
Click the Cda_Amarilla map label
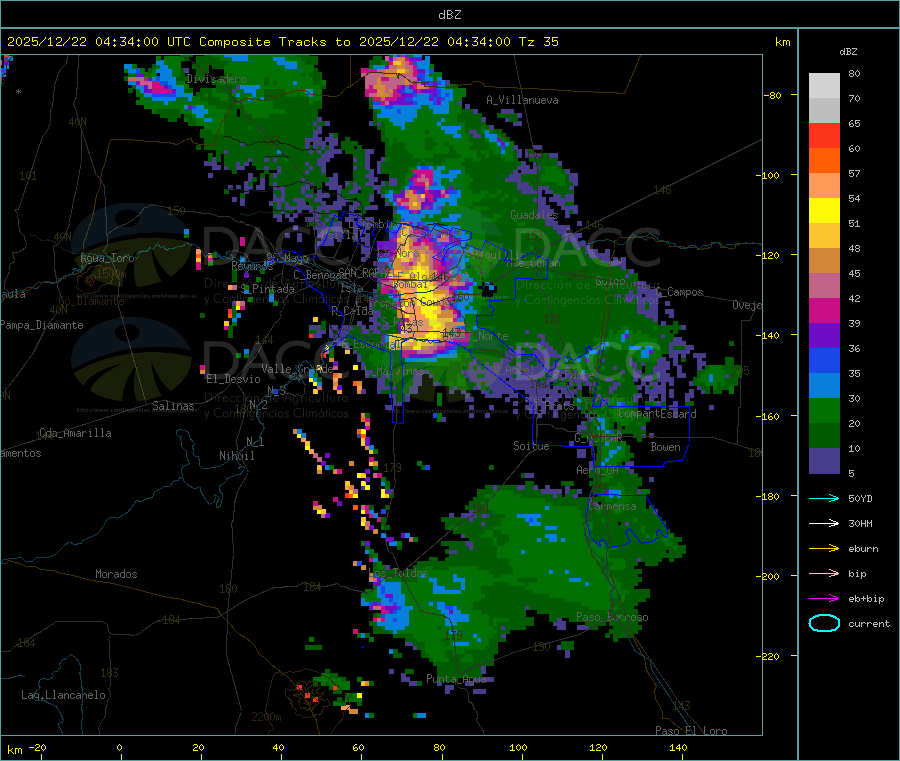(75, 433)
